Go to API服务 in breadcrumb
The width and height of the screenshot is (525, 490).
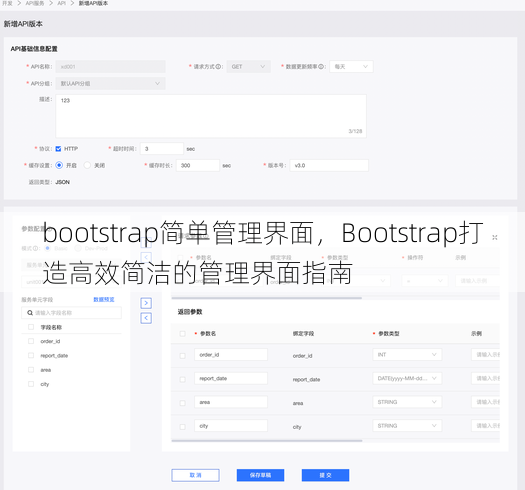(35, 3)
